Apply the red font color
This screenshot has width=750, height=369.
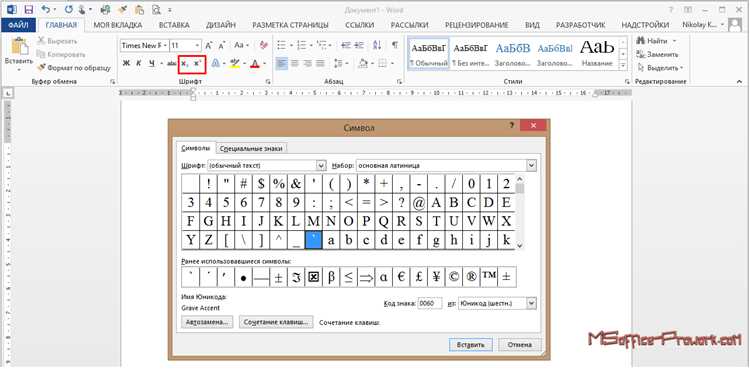coord(255,63)
